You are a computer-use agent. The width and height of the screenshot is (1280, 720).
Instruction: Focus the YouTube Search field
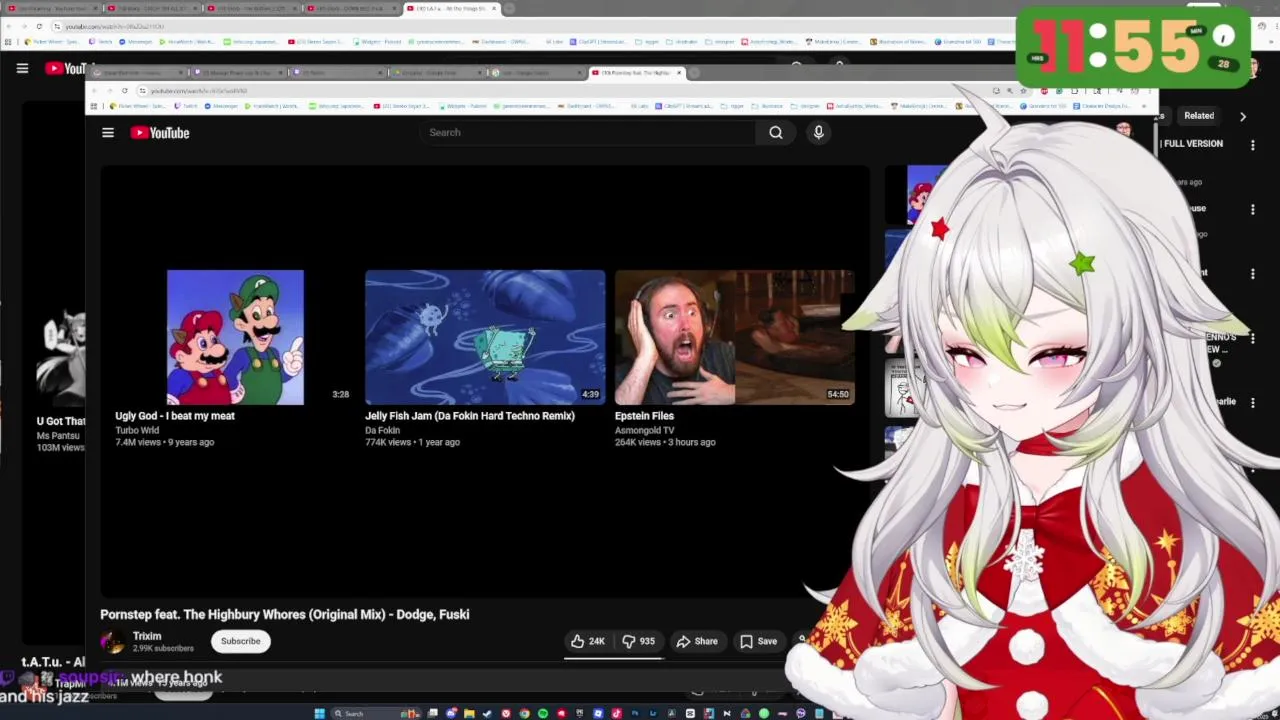pos(588,132)
